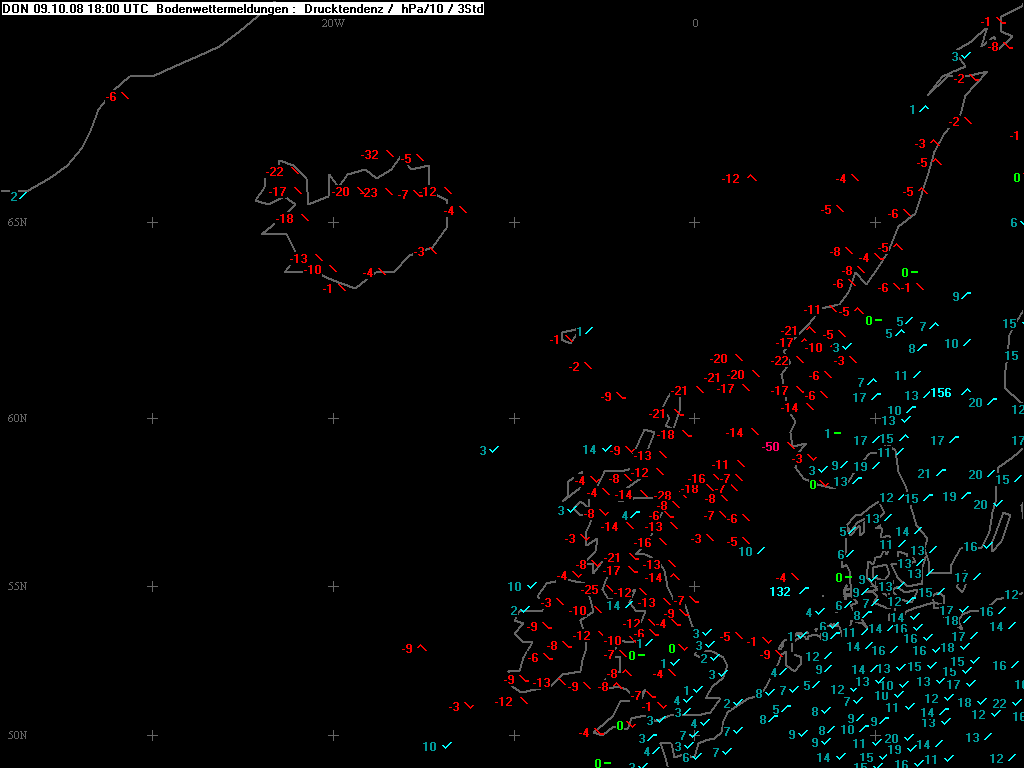Select the red -28 station value
Viewport: 1024px width, 768px height.
tap(662, 496)
